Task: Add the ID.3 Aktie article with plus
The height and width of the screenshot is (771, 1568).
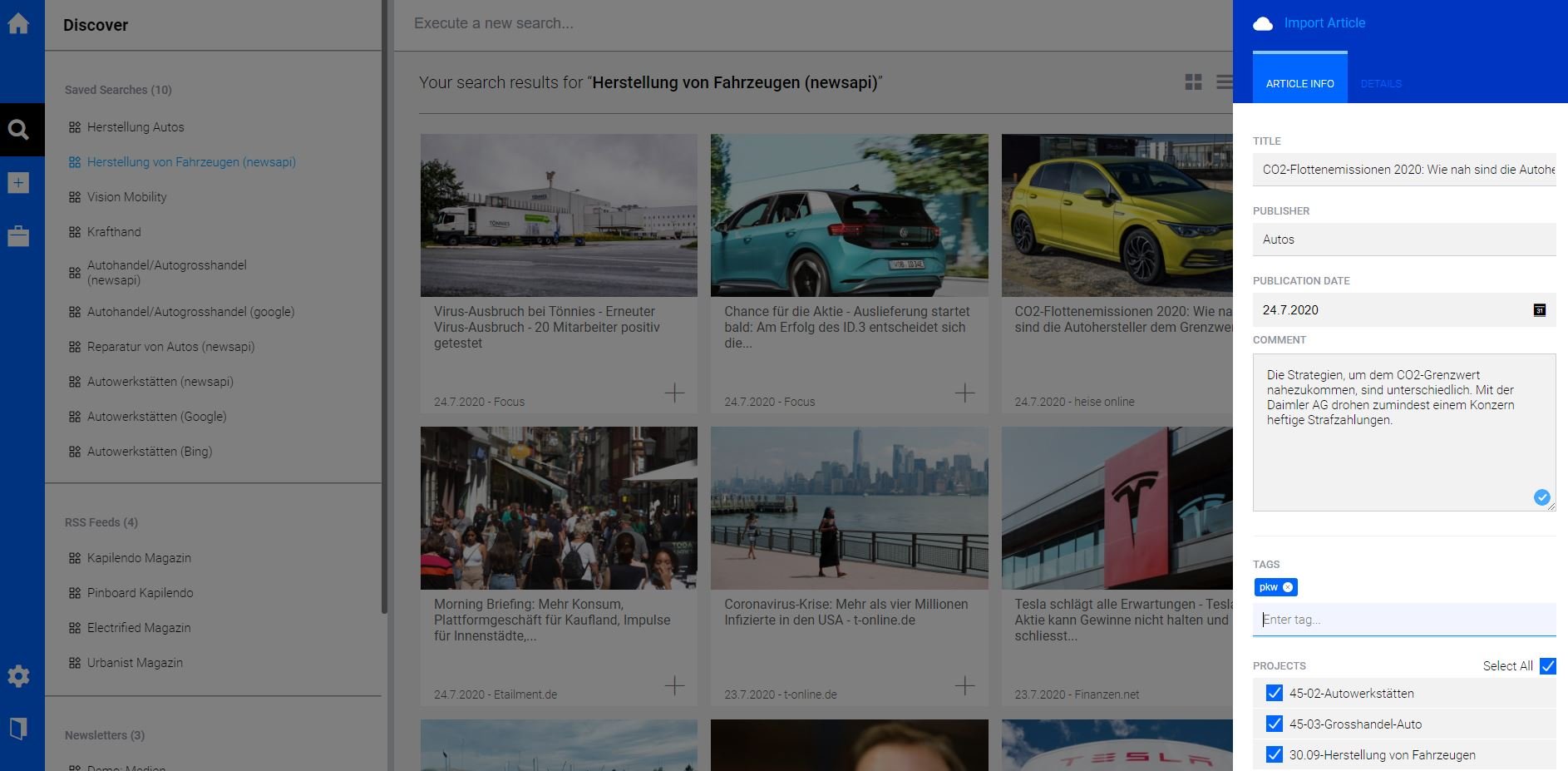Action: 964,393
